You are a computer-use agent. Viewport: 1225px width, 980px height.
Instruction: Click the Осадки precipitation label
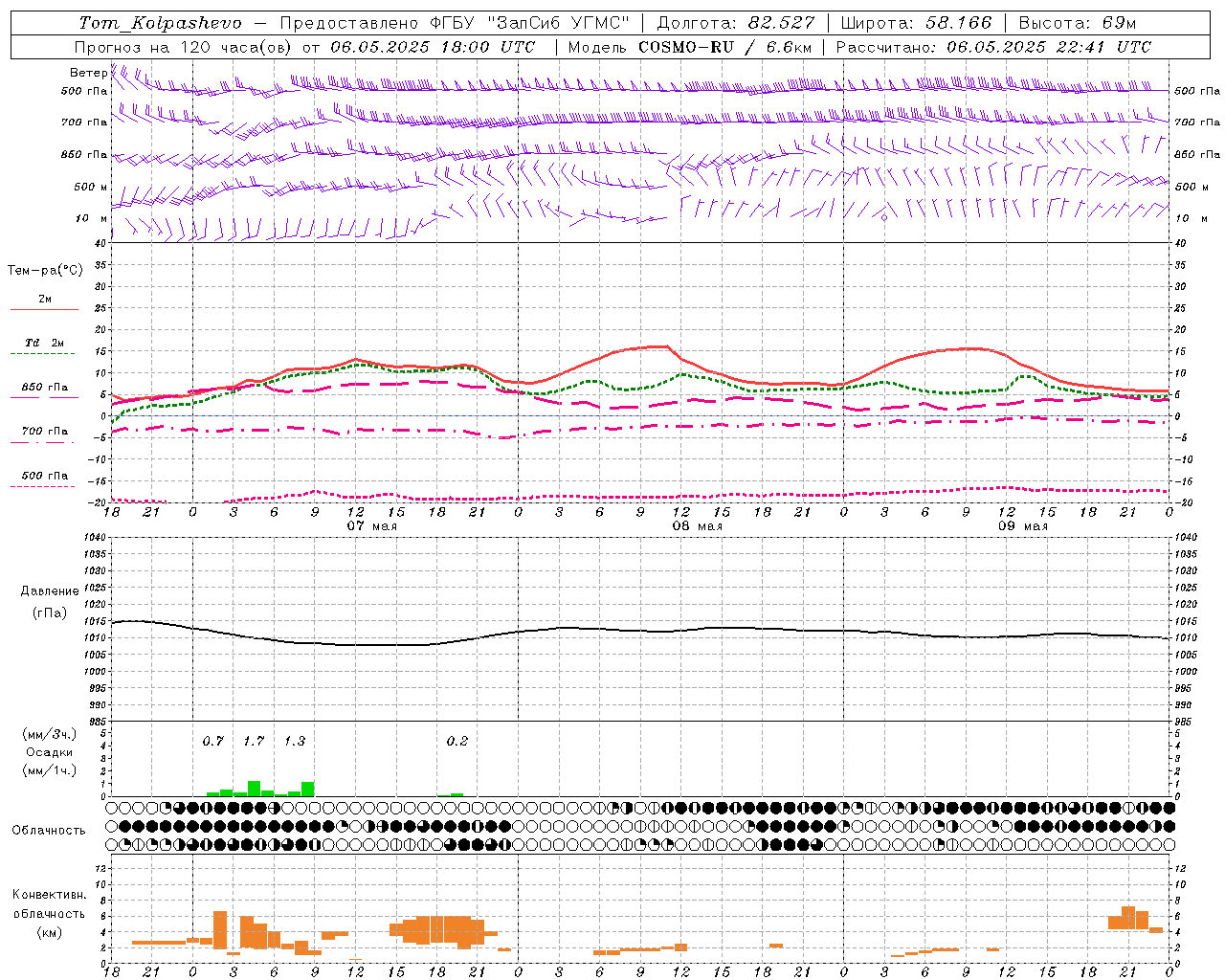point(49,752)
